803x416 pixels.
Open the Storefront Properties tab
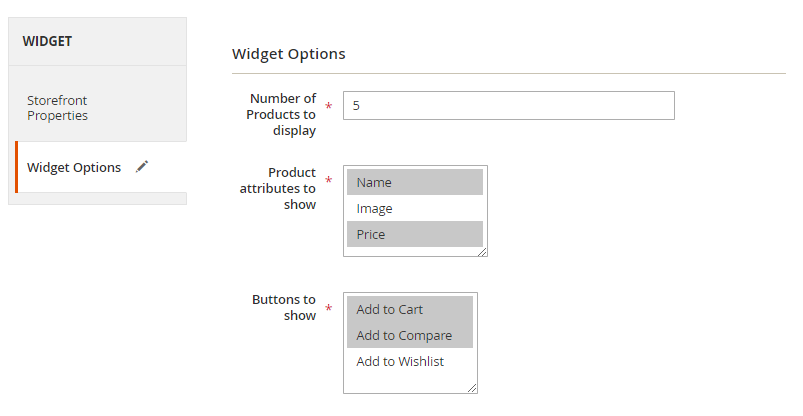58,108
